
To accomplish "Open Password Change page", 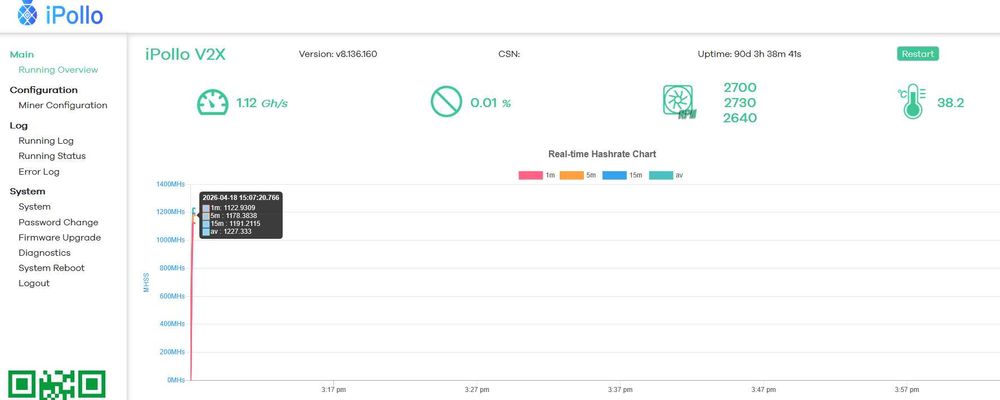I will [x=58, y=223].
